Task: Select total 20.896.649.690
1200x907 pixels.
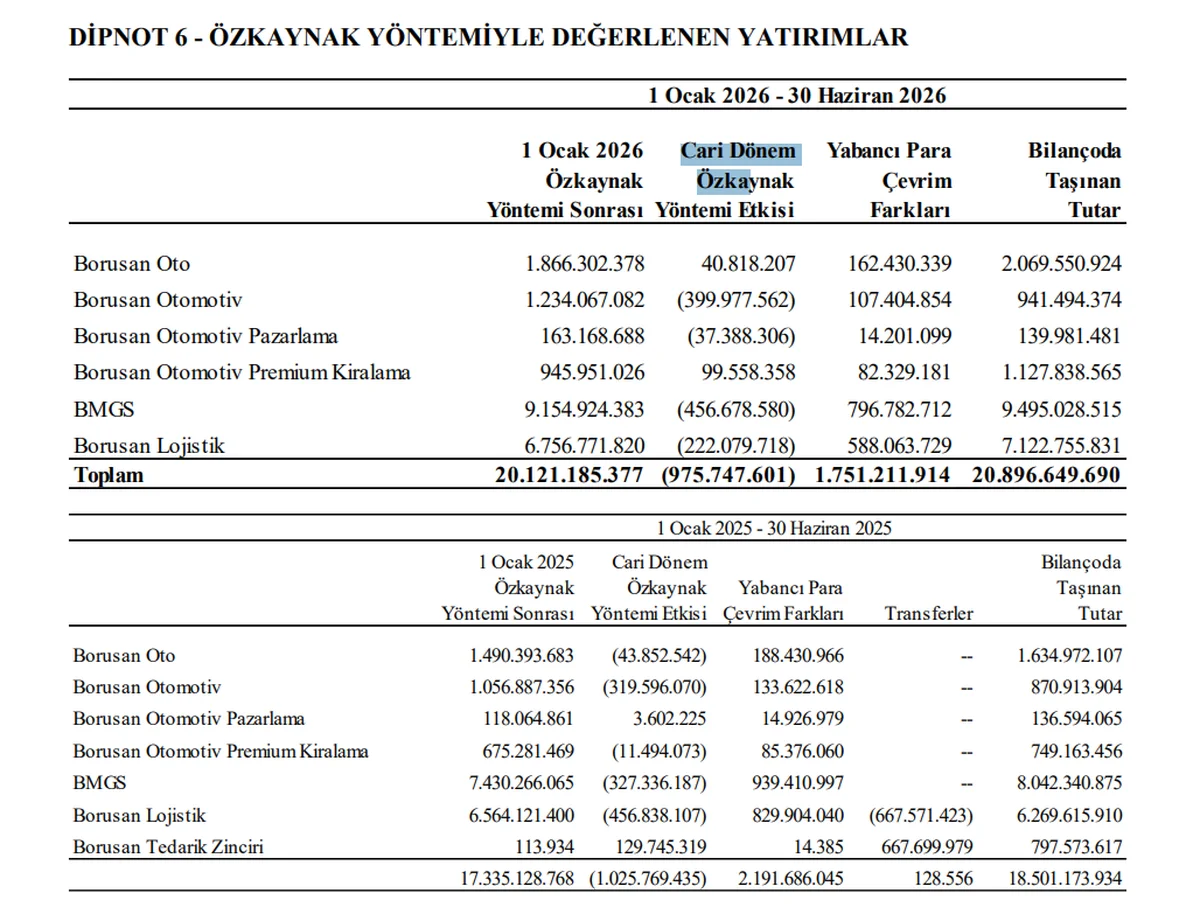Action: click(x=1046, y=475)
